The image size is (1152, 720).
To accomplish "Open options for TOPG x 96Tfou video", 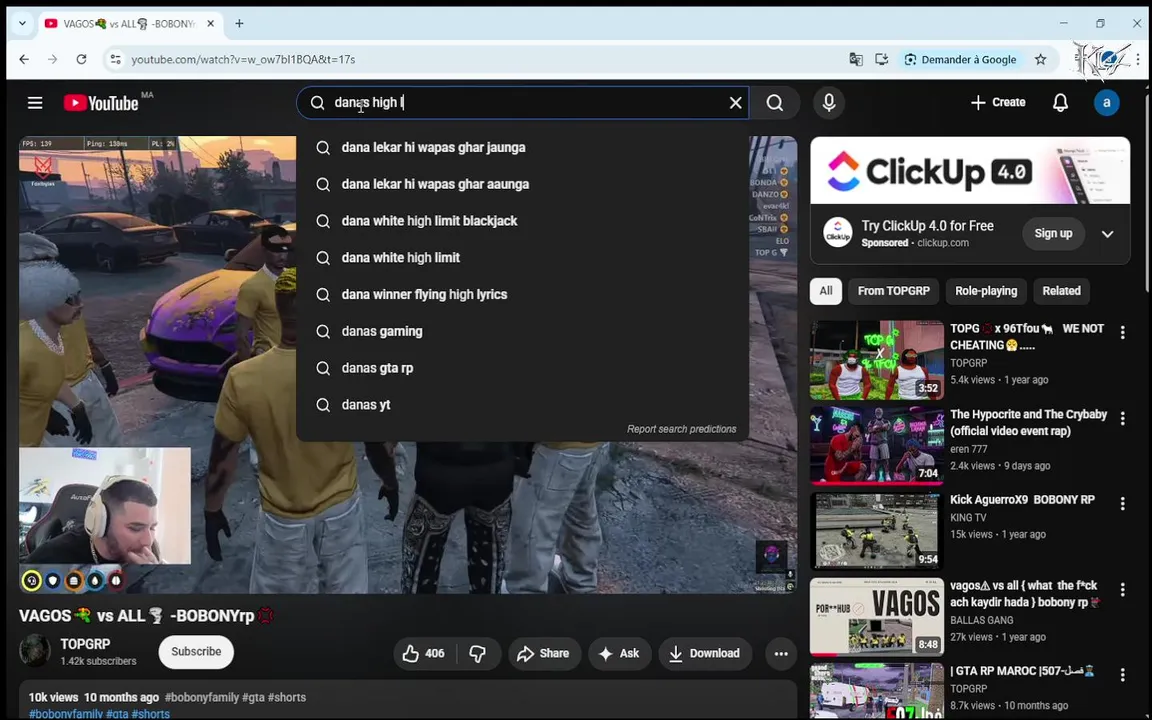I will pos(1122,333).
